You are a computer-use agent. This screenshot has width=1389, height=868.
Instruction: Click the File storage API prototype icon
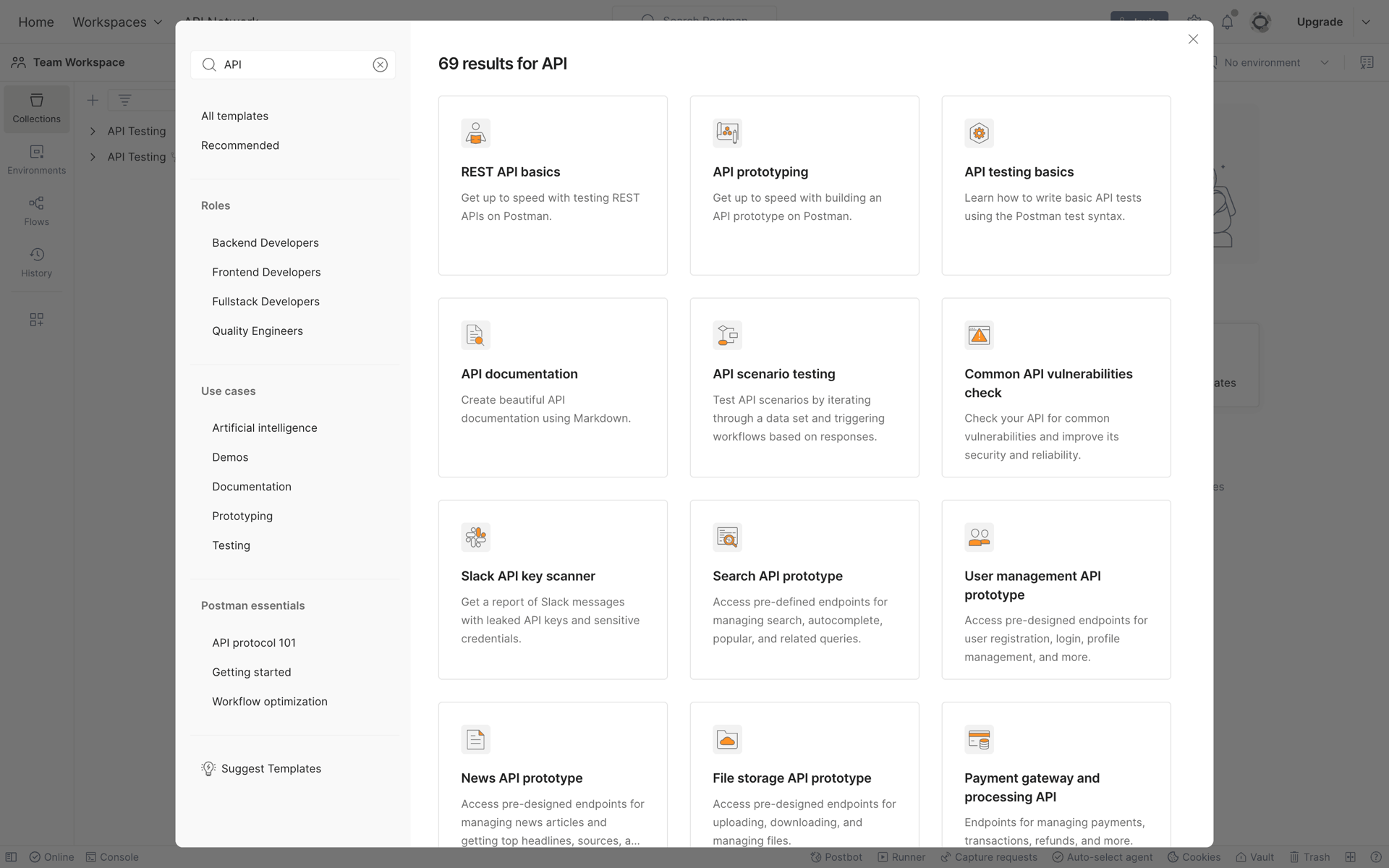[x=727, y=739]
